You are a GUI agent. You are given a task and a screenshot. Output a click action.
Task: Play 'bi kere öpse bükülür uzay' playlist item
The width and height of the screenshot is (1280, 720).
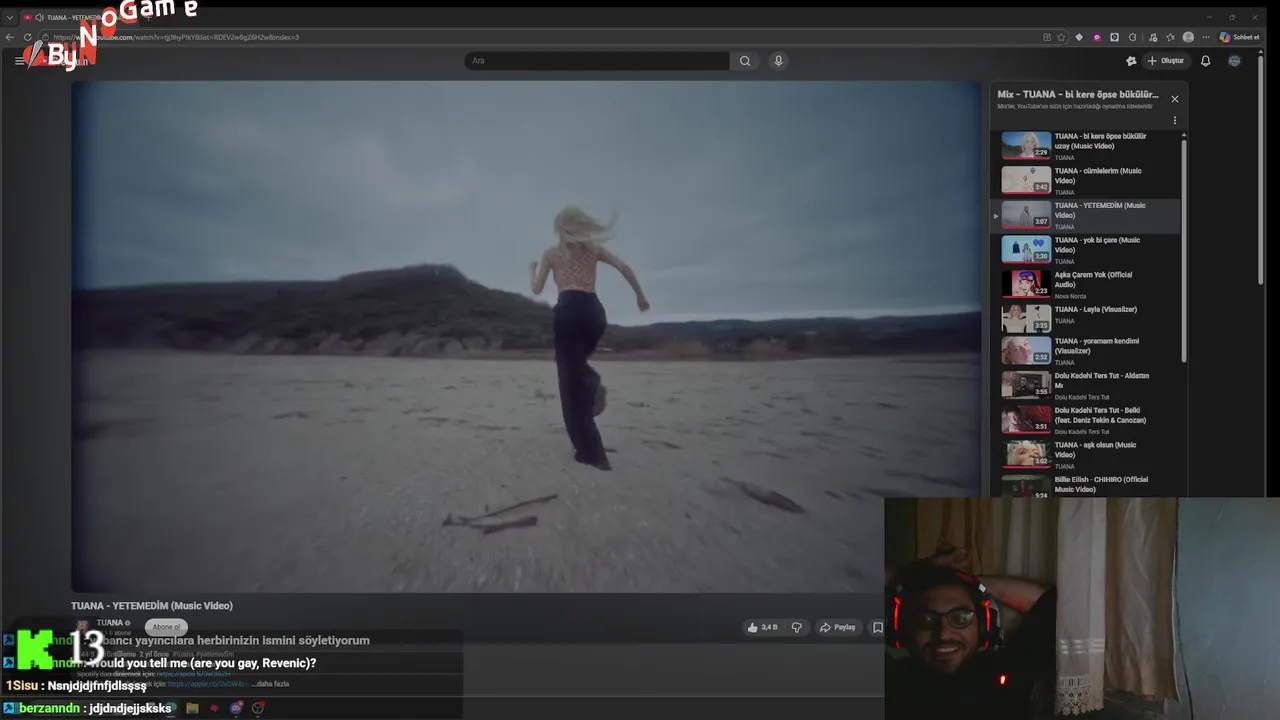click(x=1085, y=146)
